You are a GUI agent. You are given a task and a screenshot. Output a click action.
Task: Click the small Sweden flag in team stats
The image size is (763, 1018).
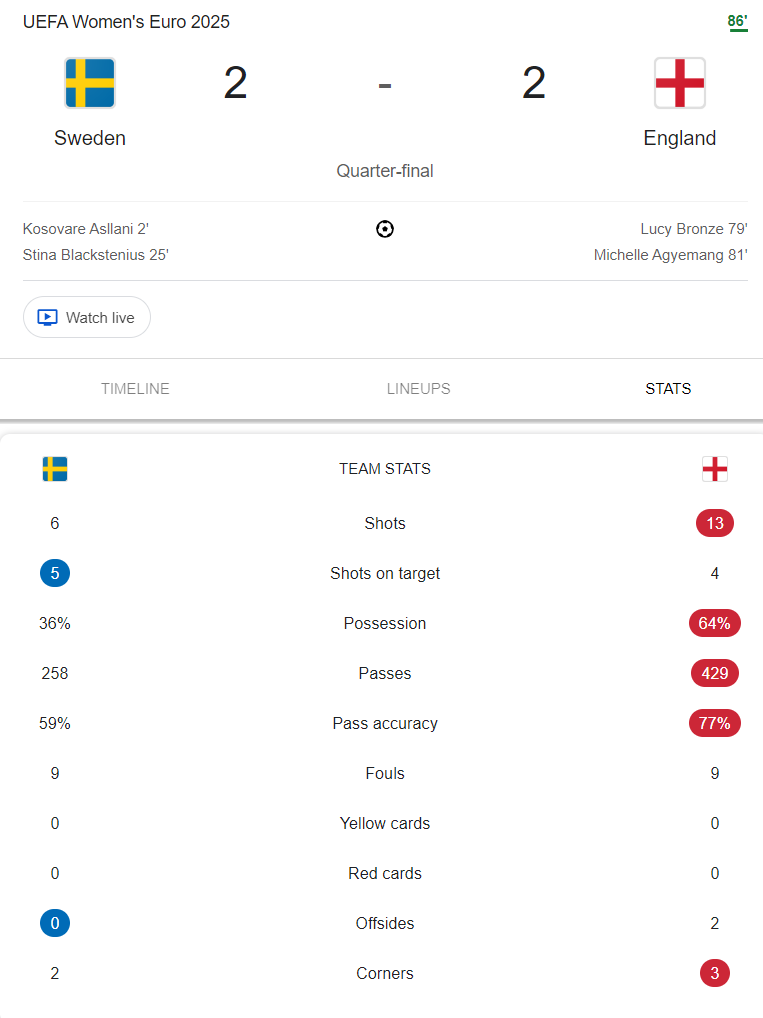click(55, 469)
